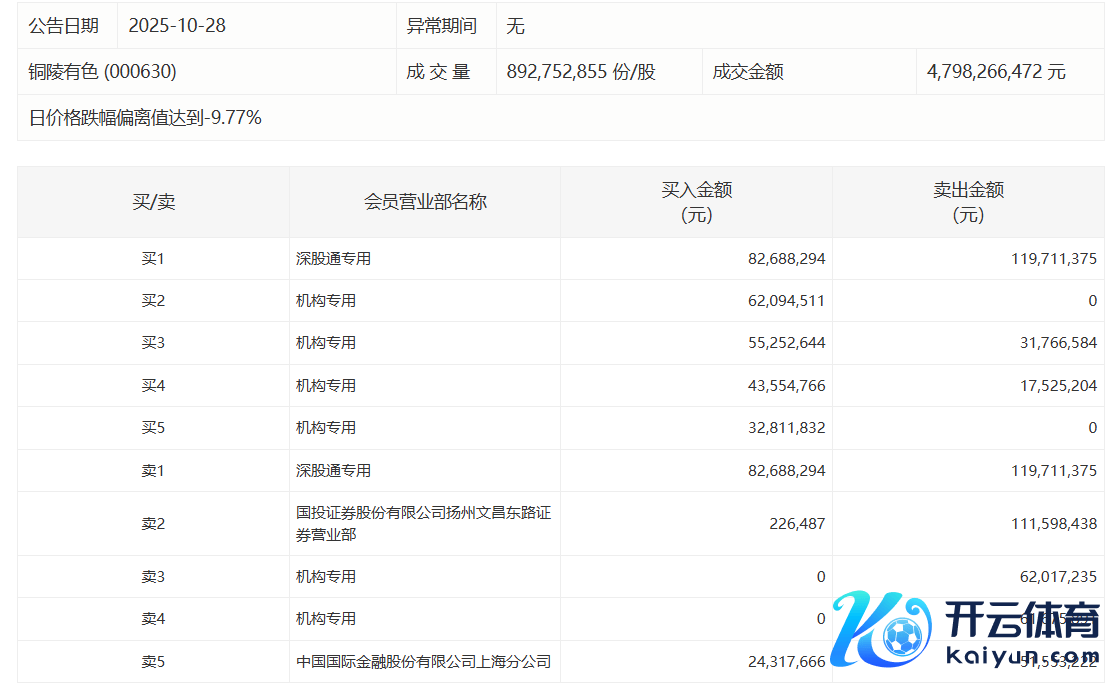Click the 买/卖 column header
The image size is (1115, 689).
tap(153, 202)
